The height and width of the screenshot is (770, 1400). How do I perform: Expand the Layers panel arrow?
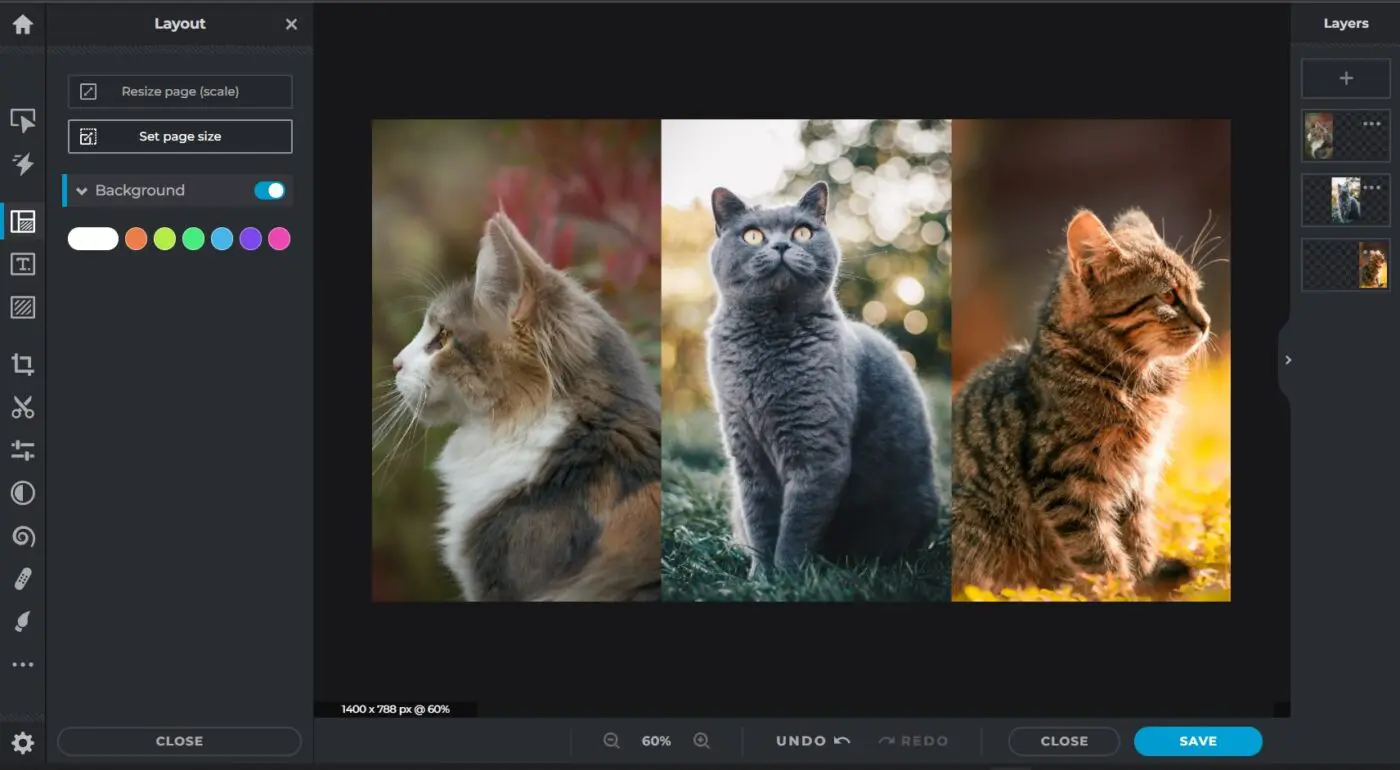(x=1287, y=360)
